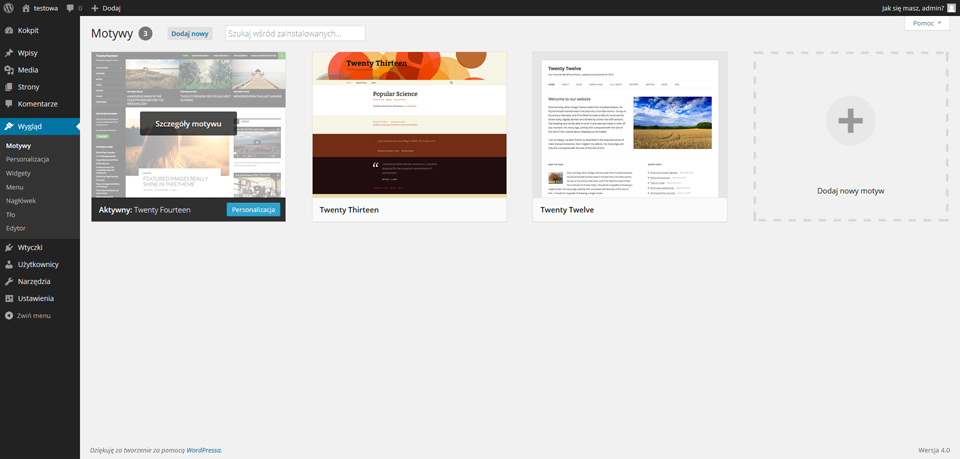Click the Dodaj nowy motyw label
Image resolution: width=960 pixels, height=459 pixels.
(x=850, y=191)
